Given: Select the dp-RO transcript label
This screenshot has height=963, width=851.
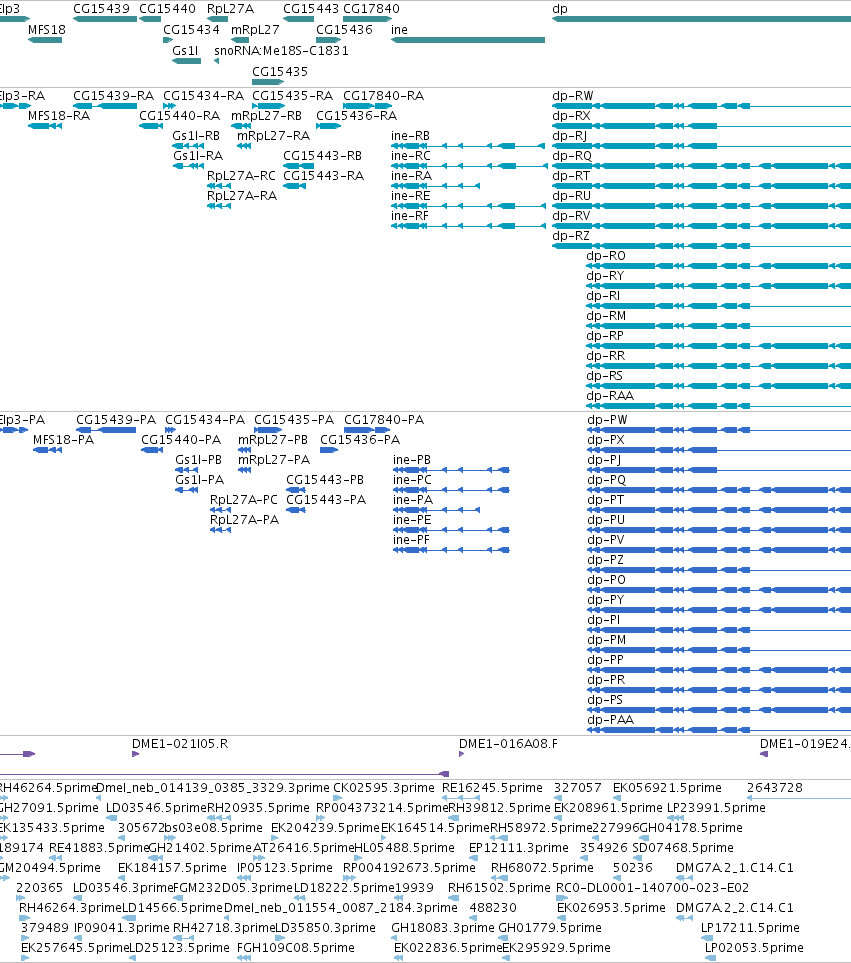Looking at the screenshot, I should [606, 255].
